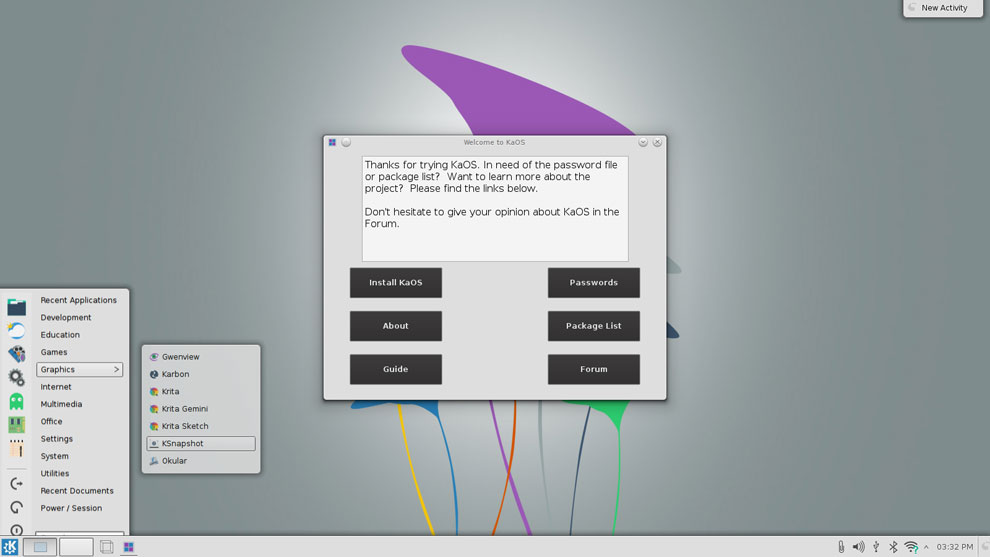Launch the web browser favorite icon
Screen dimensions: 990x557
[16, 330]
